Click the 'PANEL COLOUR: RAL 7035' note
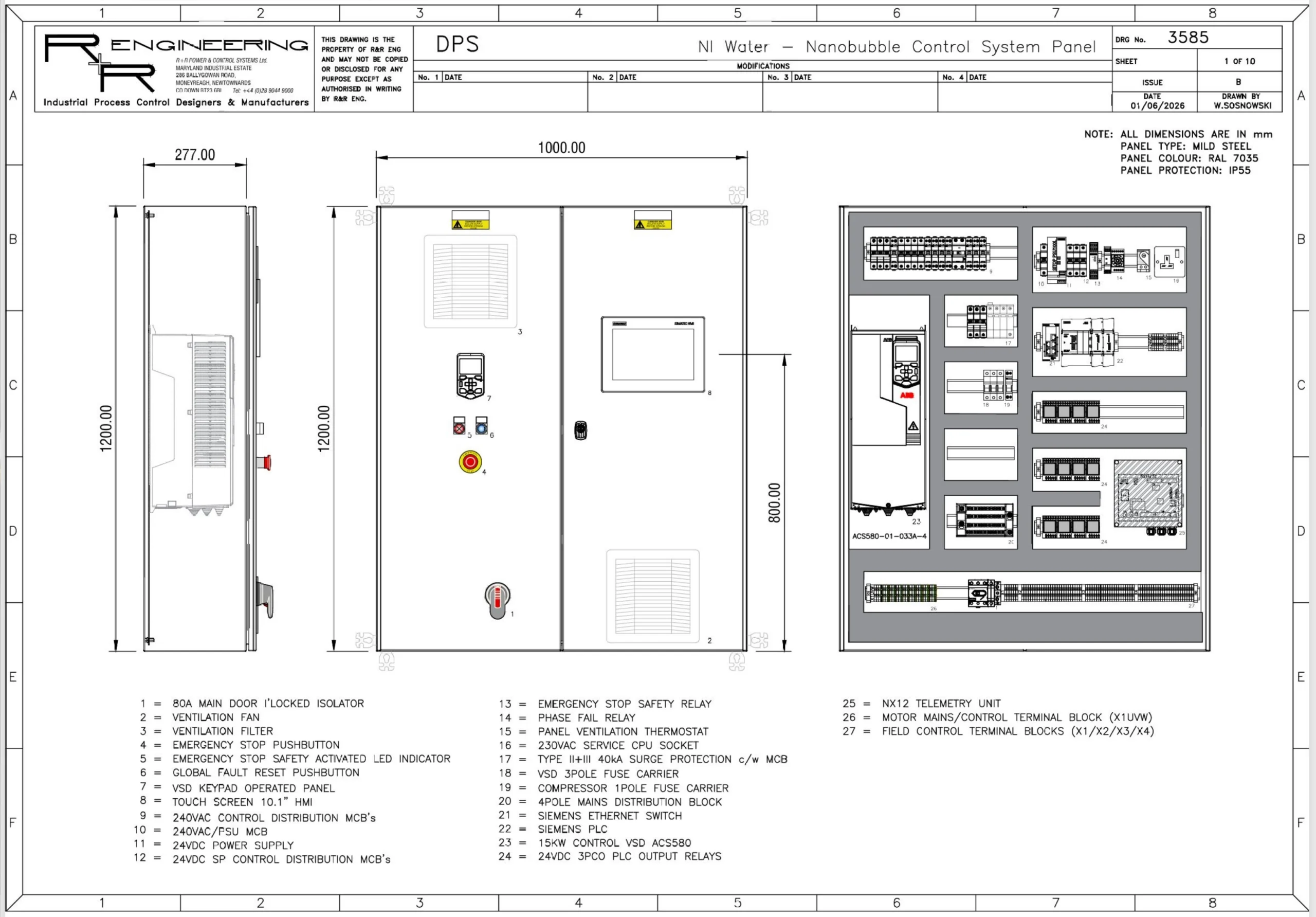The image size is (1316, 917). (1190, 158)
